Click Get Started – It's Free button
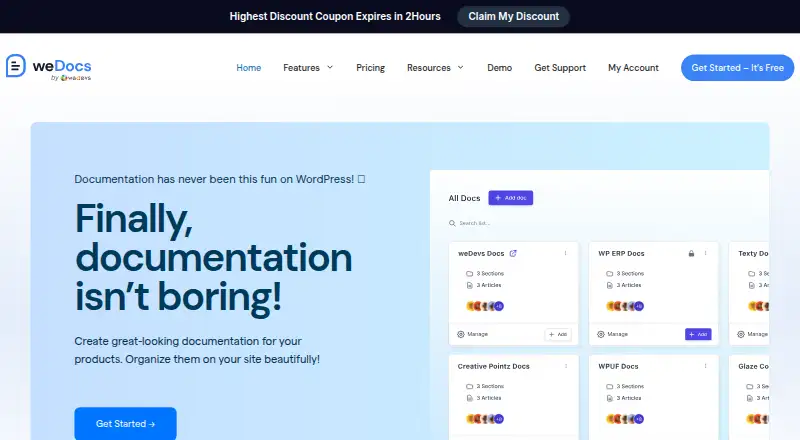Screen dimensions: 800x440 [x=737, y=68]
